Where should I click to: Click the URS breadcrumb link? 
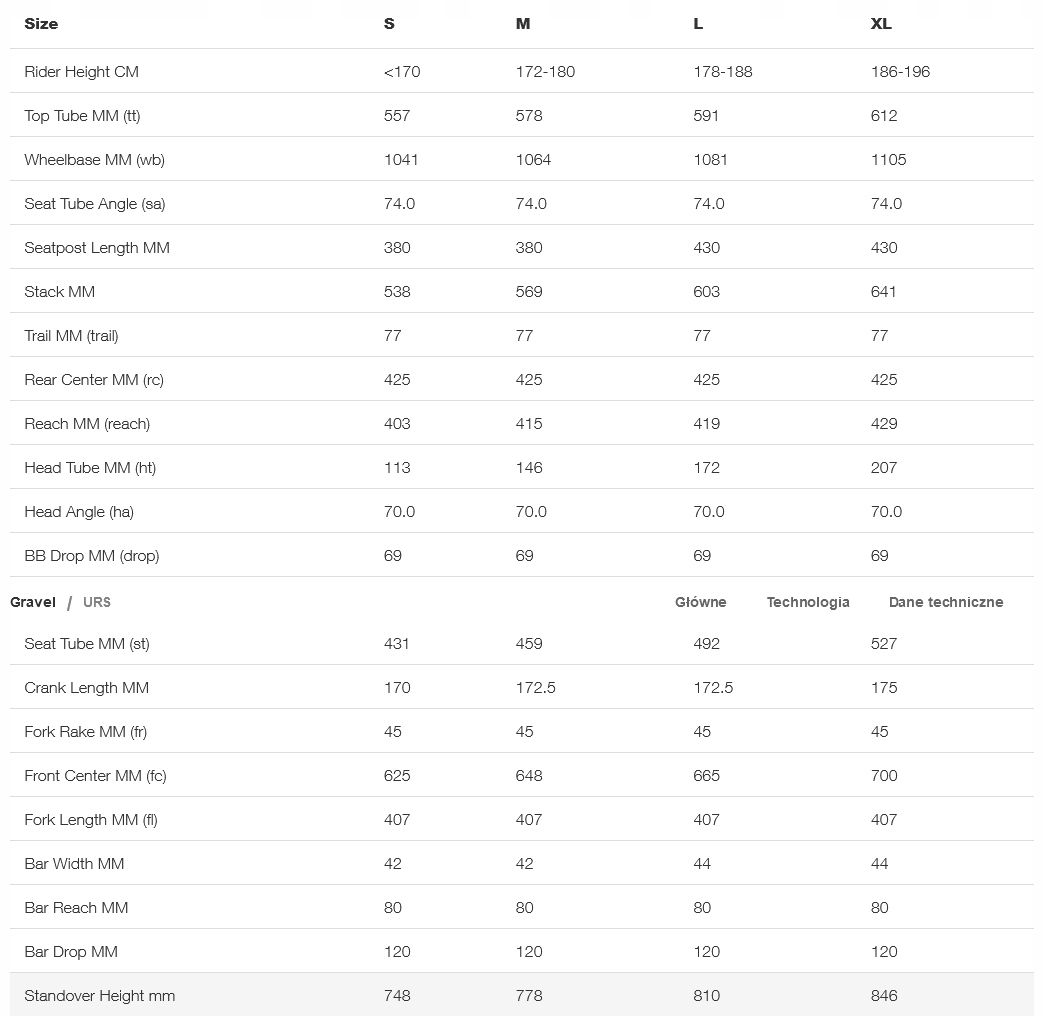click(x=97, y=602)
